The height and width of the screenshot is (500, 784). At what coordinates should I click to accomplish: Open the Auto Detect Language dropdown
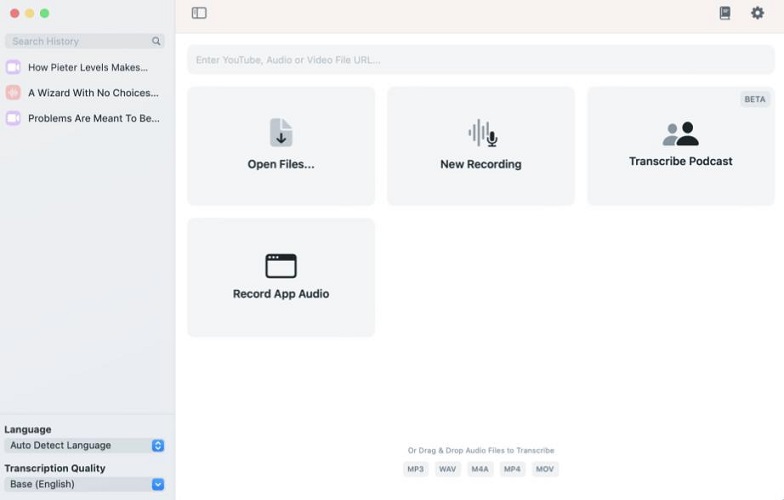point(84,446)
